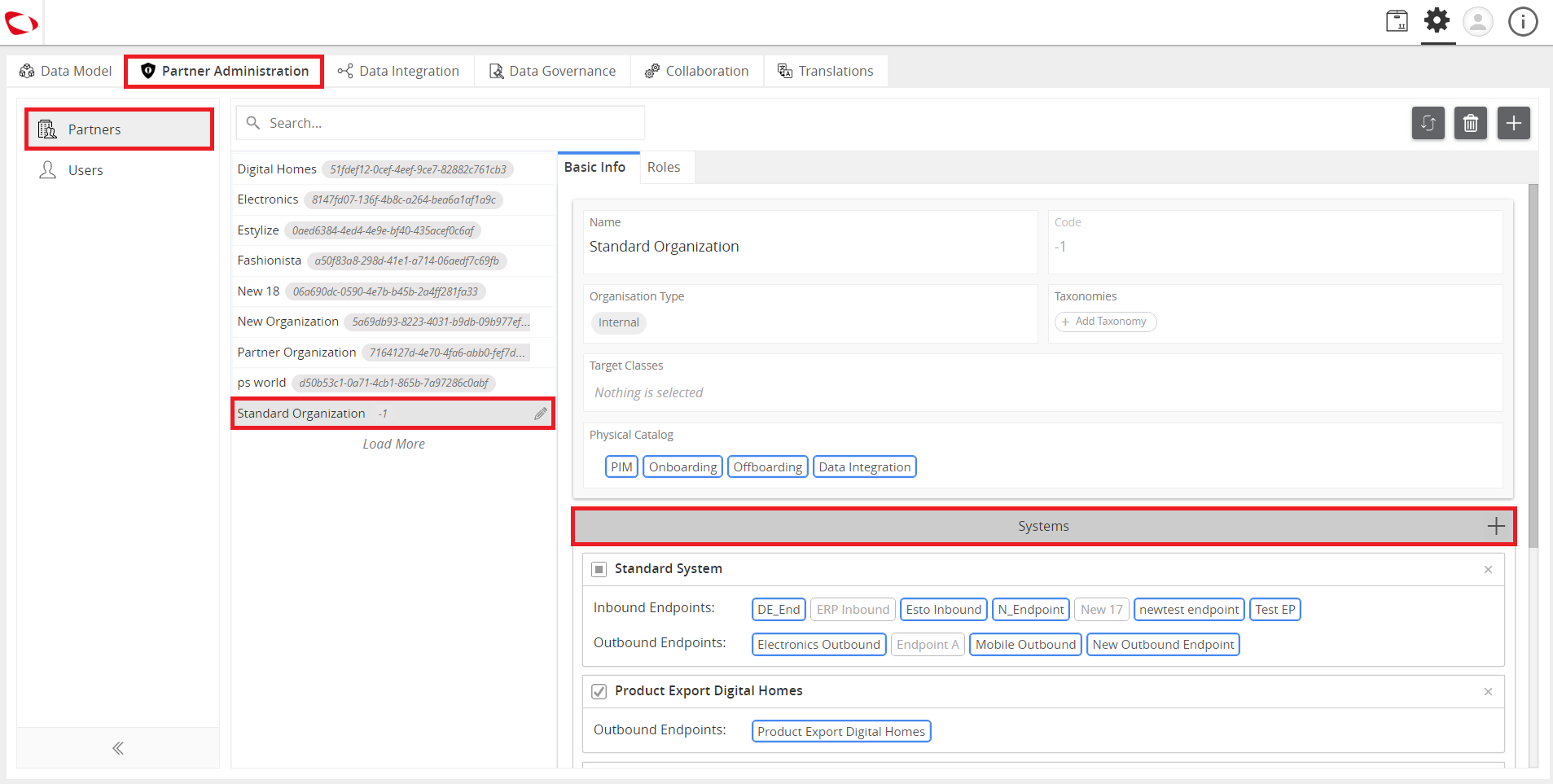Remove Product Export Digital Homes with X

1488,691
